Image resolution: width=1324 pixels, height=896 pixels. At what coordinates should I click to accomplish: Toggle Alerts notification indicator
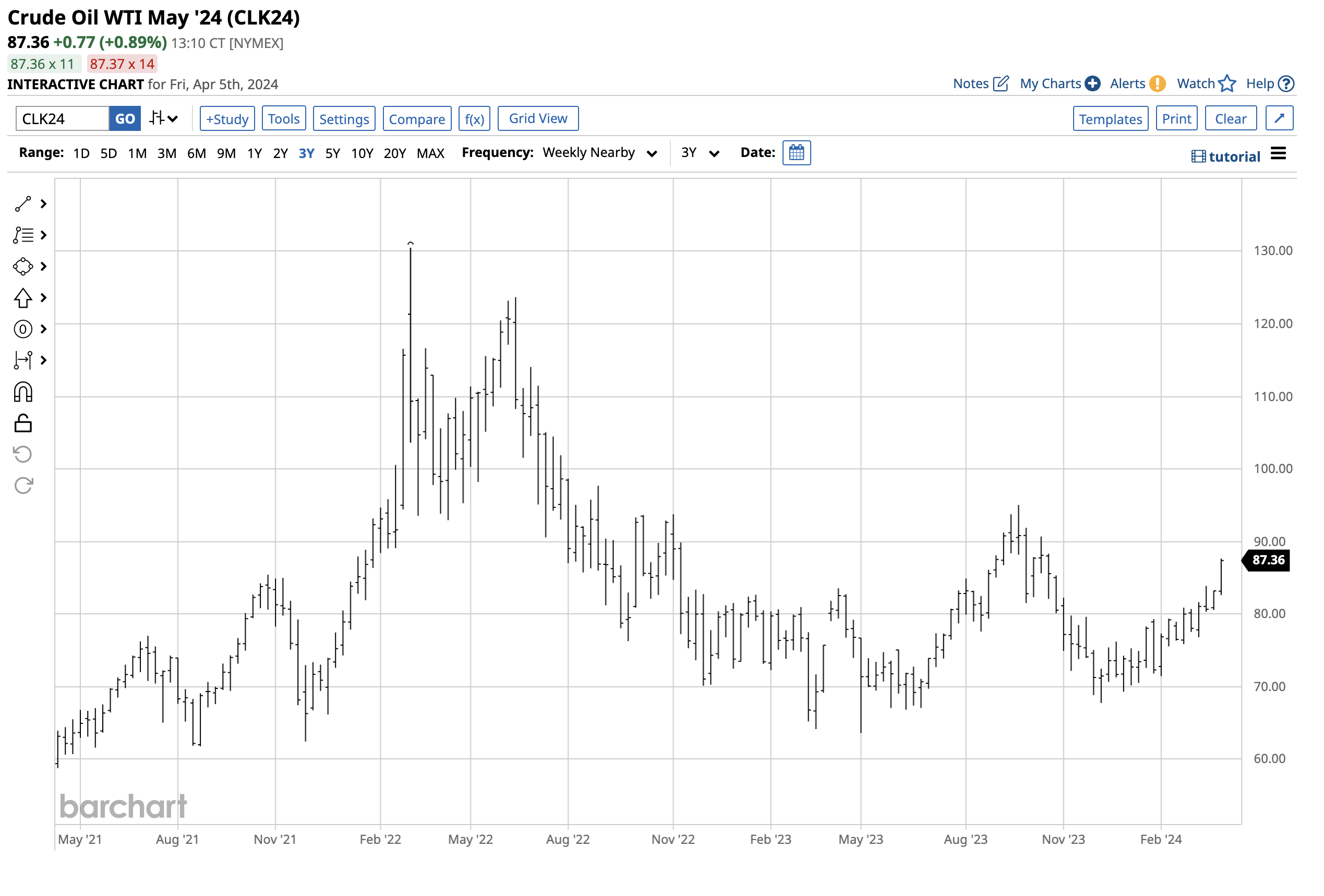point(1157,83)
